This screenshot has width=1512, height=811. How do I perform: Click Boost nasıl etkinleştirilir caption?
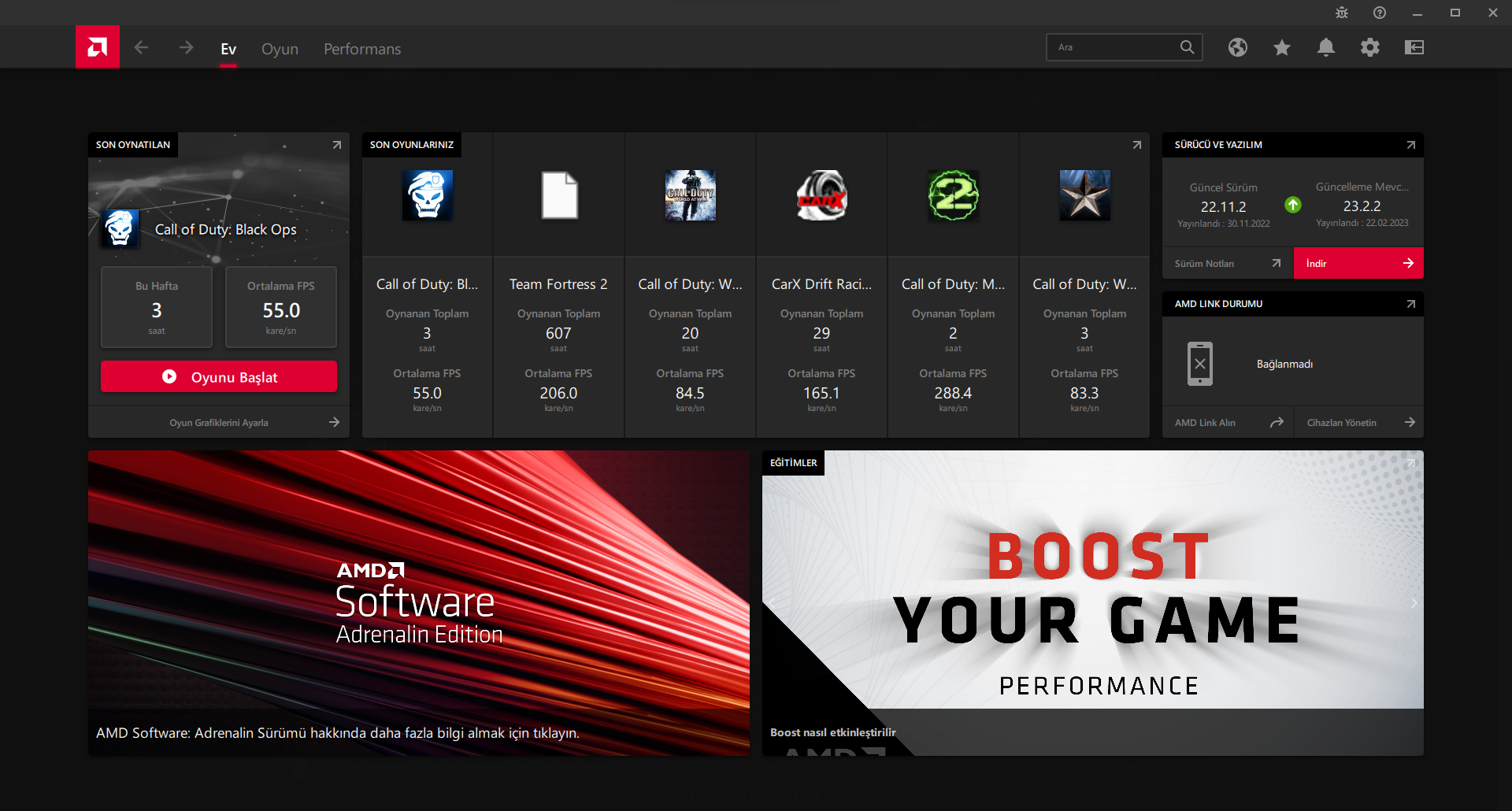click(833, 732)
